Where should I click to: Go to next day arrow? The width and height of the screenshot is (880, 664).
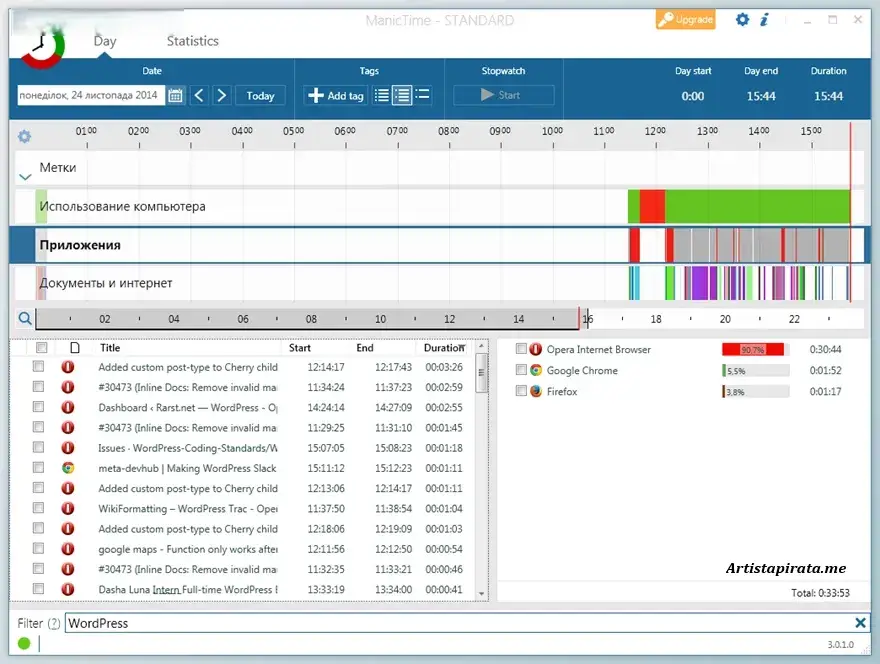[x=222, y=96]
